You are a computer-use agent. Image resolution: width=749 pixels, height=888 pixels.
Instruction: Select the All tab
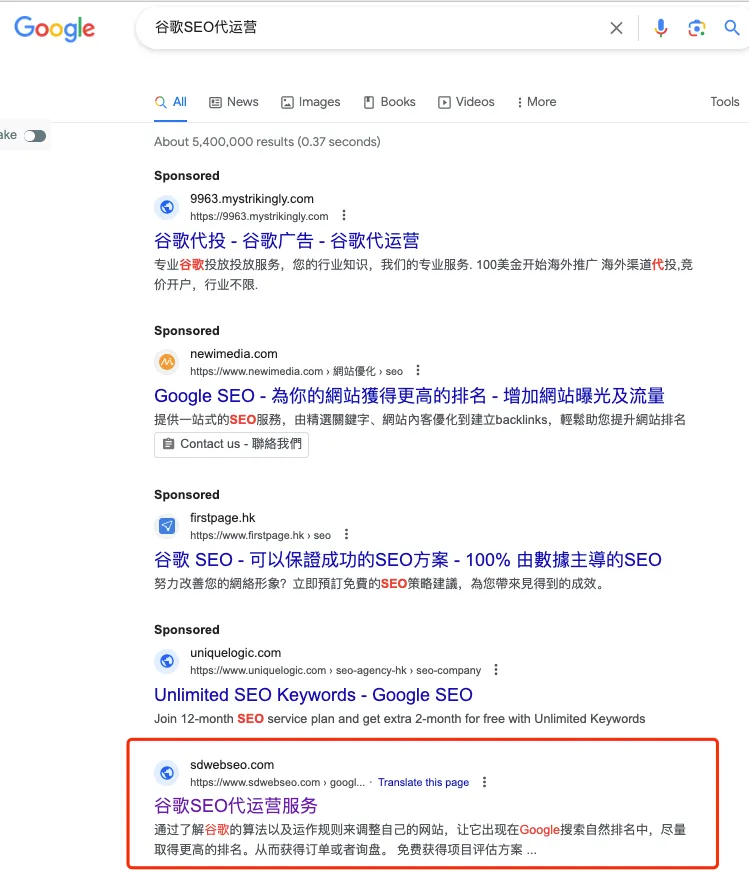[x=170, y=102]
